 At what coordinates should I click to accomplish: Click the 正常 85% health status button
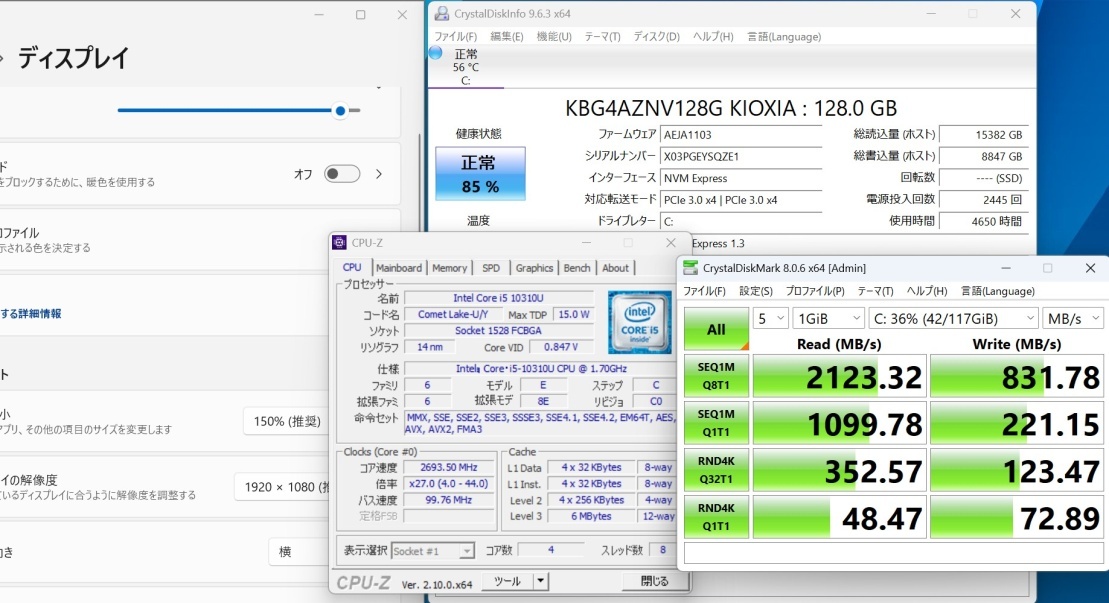[480, 174]
